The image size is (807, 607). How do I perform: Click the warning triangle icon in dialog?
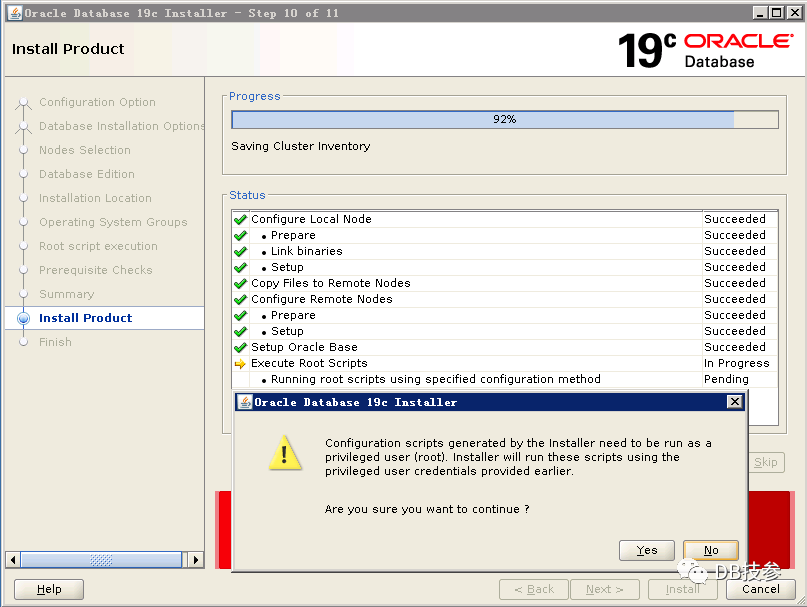click(x=285, y=453)
